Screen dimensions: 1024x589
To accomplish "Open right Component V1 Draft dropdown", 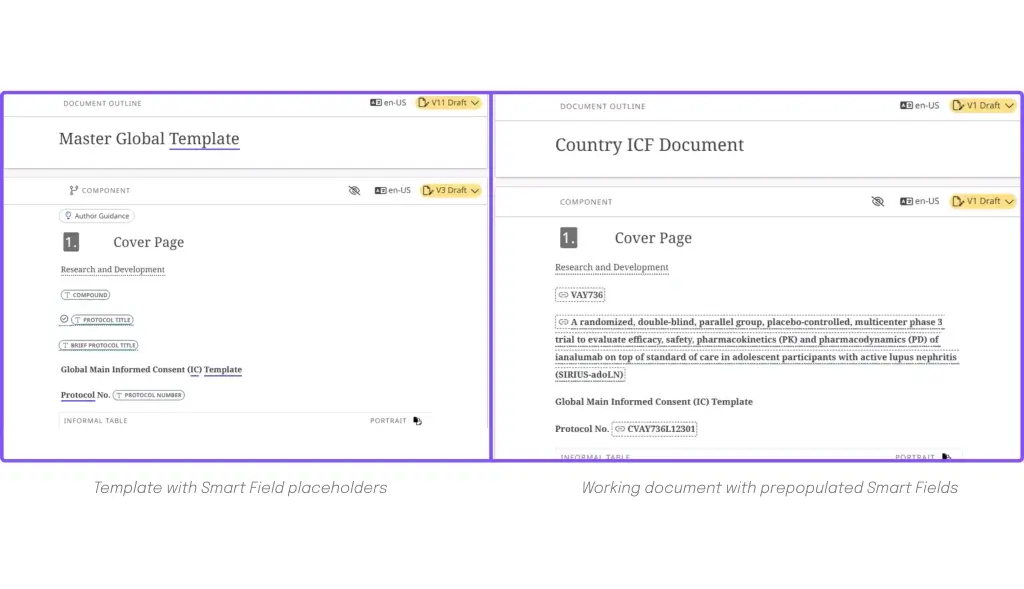I will point(983,201).
